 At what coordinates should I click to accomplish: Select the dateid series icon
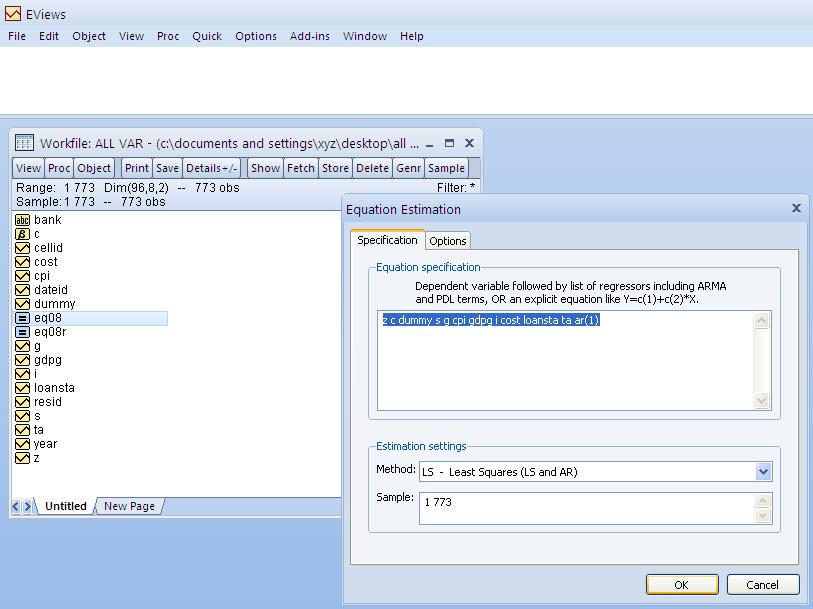point(22,290)
